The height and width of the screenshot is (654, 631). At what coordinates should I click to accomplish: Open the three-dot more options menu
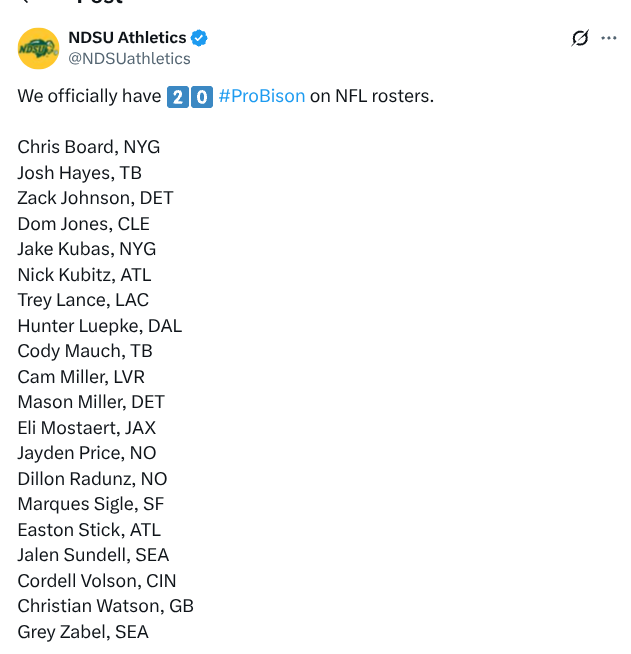608,38
